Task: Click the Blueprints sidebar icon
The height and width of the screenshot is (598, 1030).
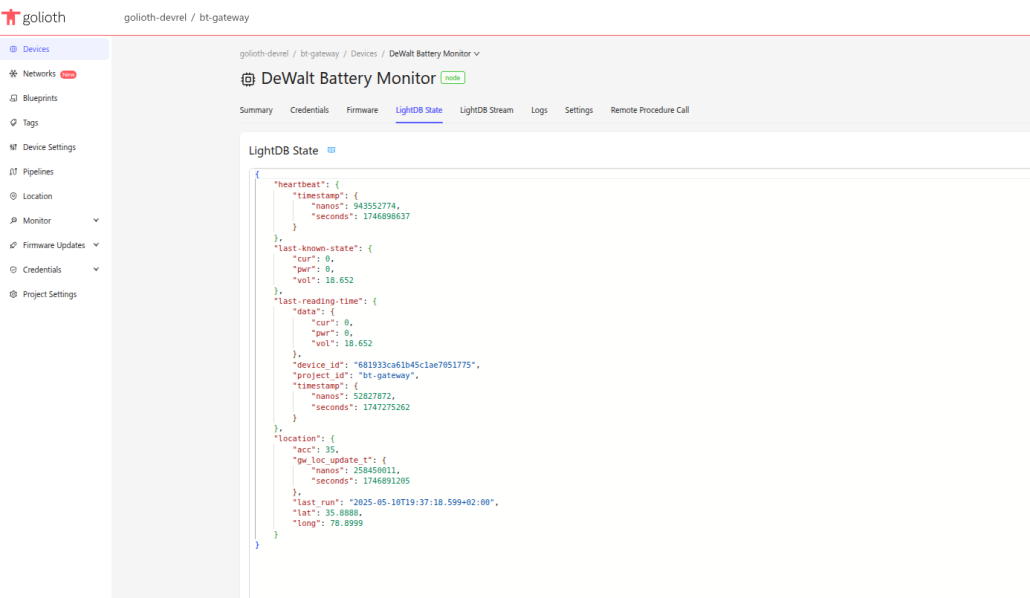Action: coord(13,98)
